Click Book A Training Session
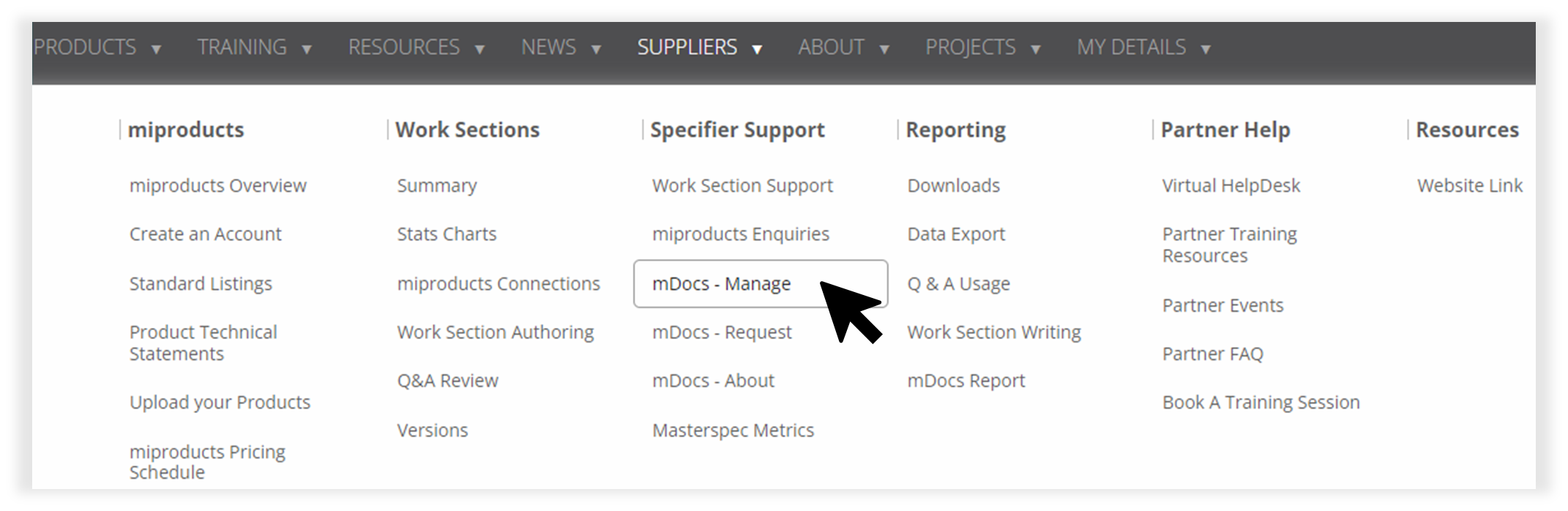Image resolution: width=1568 pixels, height=511 pixels. 1261,402
